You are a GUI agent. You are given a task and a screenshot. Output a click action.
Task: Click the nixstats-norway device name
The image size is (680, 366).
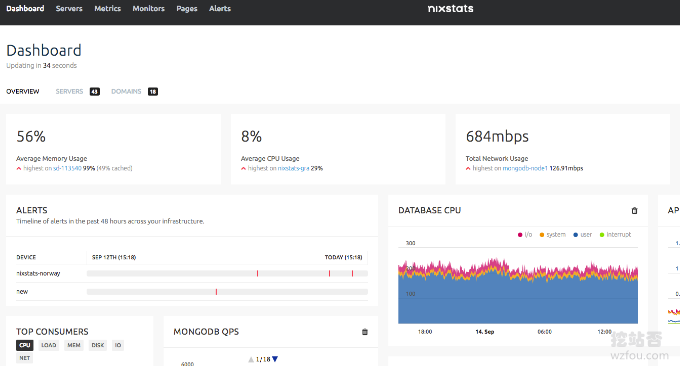click(38, 273)
